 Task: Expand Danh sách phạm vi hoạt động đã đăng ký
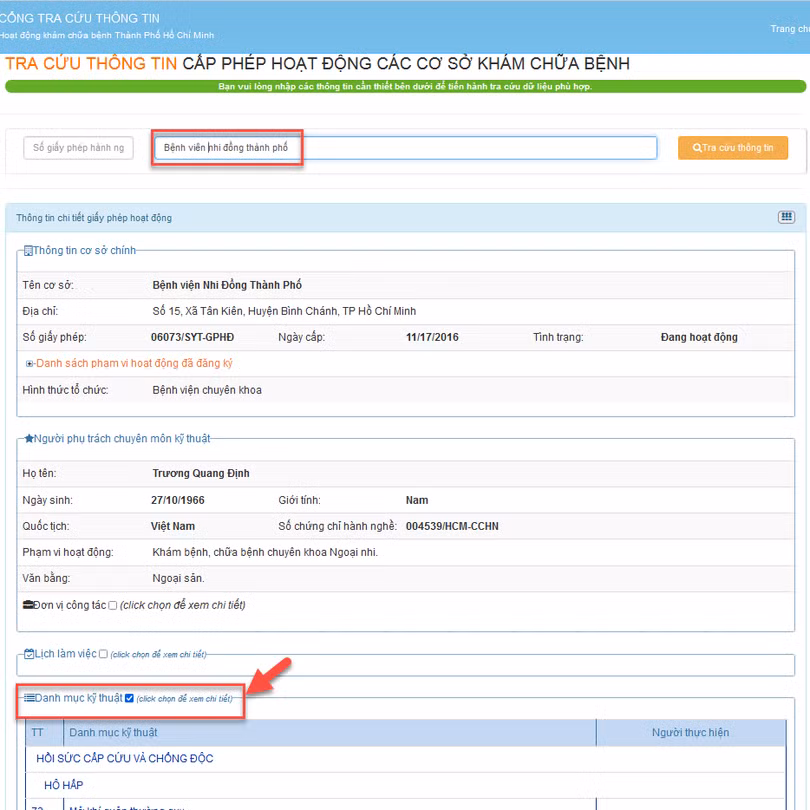pos(134,364)
